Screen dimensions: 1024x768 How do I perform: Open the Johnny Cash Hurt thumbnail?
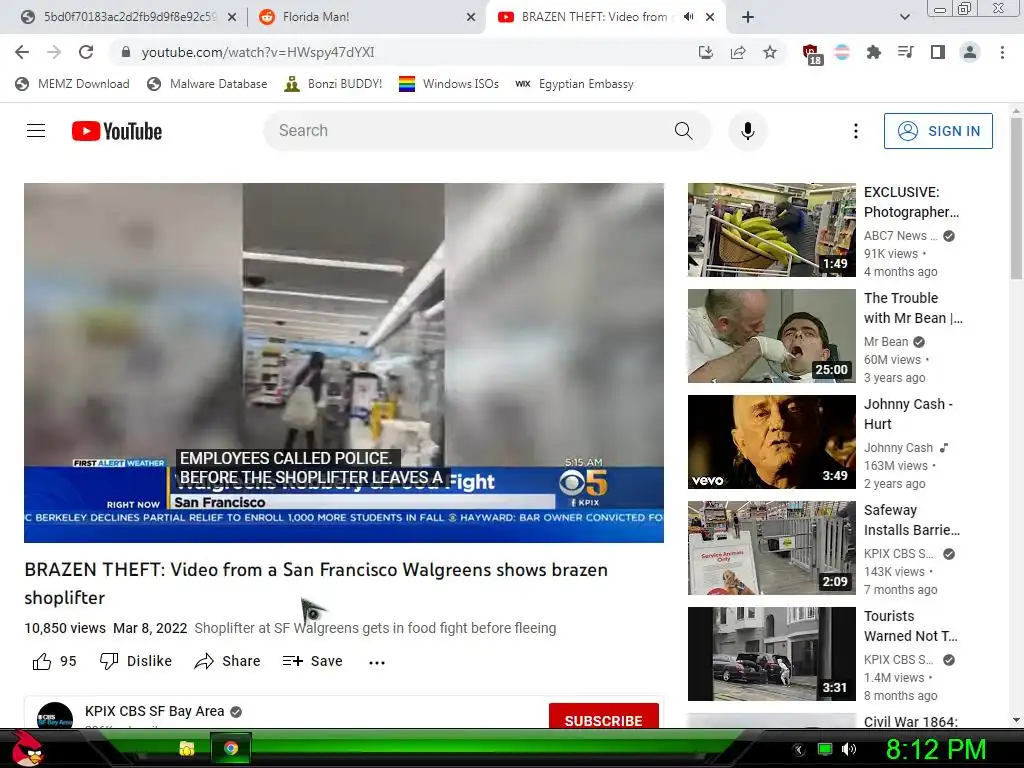(x=771, y=441)
